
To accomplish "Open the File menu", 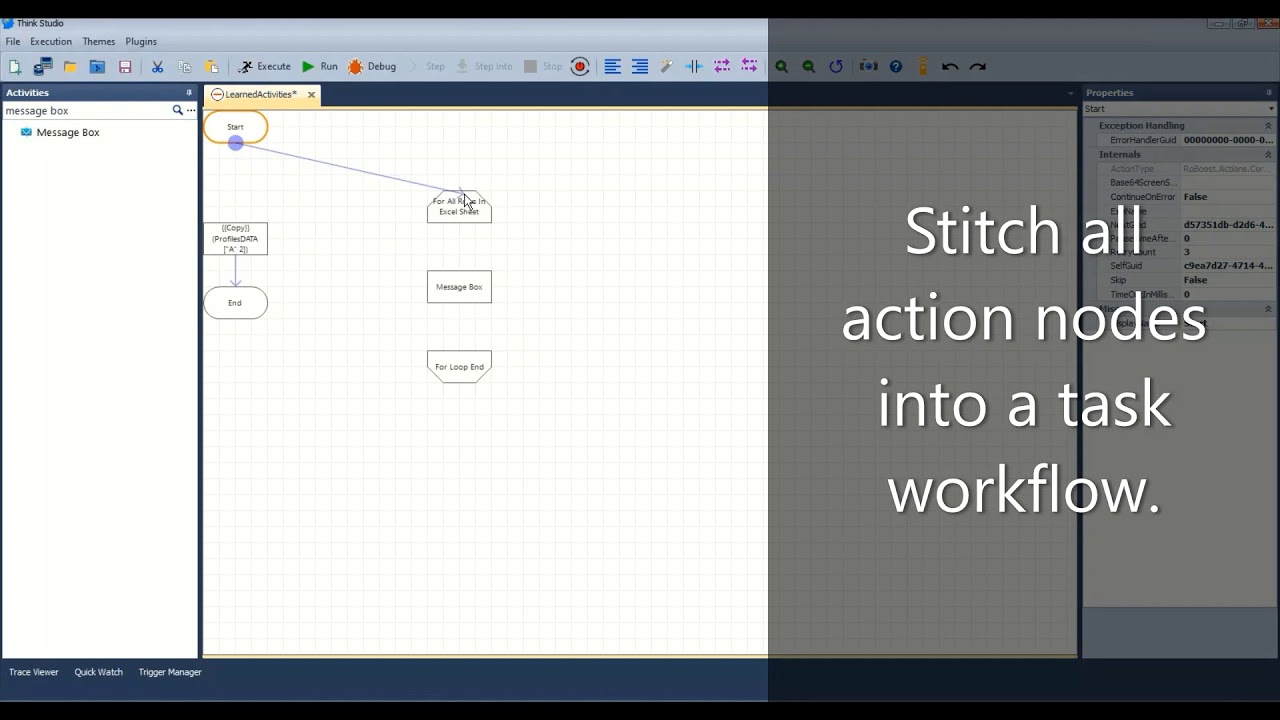I will tap(13, 42).
